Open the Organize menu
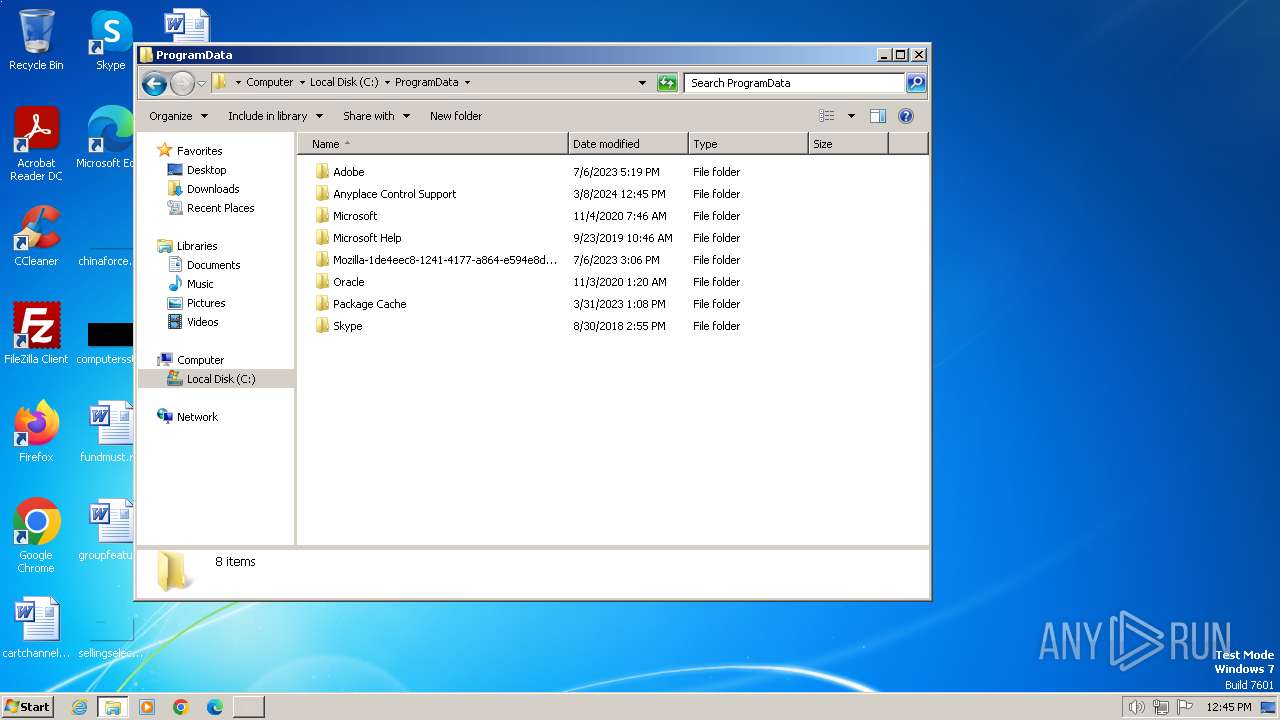Screen dimensions: 1280x720 [179, 116]
